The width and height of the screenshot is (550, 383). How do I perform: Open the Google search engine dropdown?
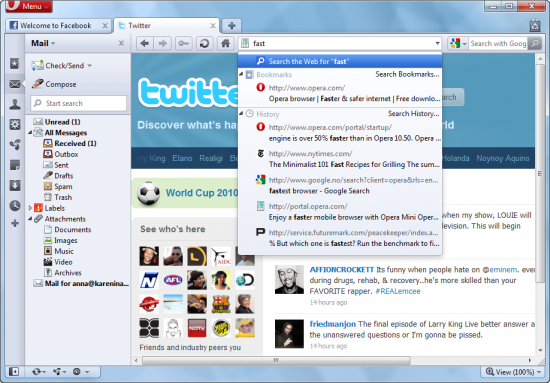(x=458, y=43)
